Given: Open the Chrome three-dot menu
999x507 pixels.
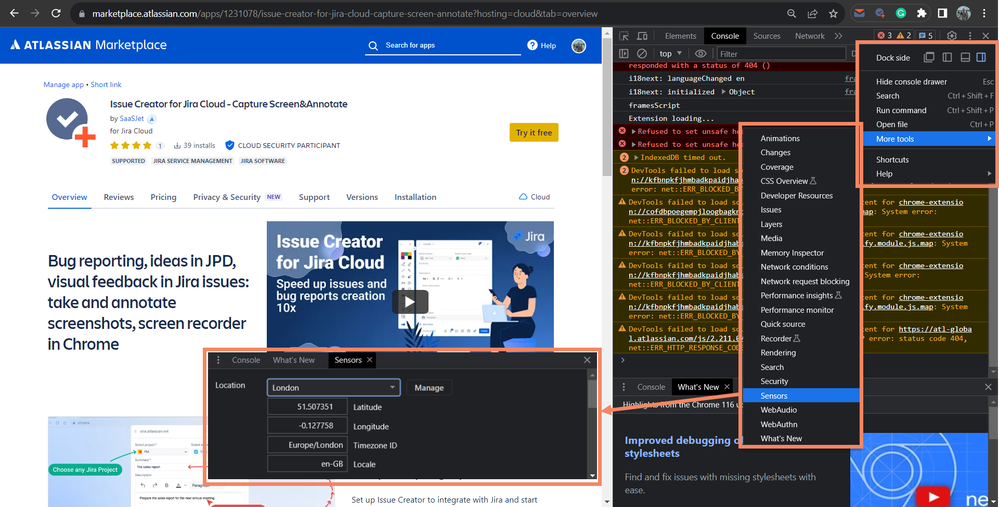Looking at the screenshot, I should (985, 13).
